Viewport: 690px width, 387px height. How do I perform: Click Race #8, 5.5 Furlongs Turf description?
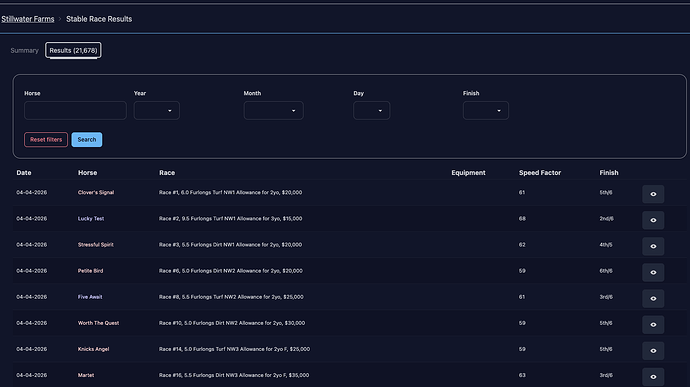point(231,297)
